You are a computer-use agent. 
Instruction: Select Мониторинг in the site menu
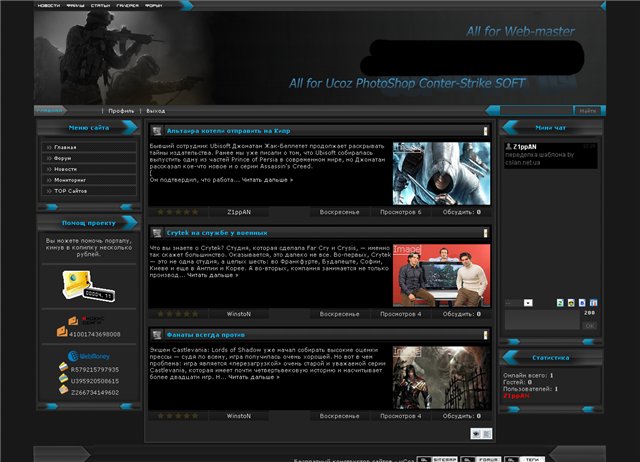89,180
